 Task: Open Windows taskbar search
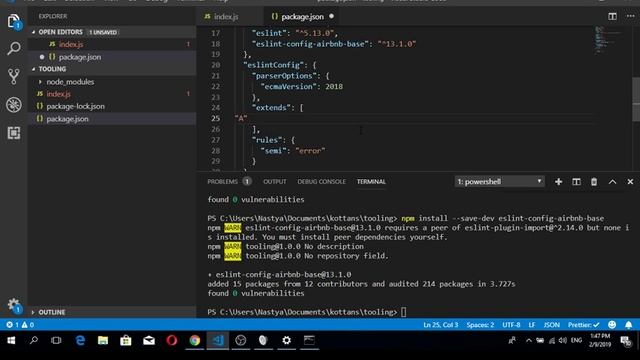point(33,340)
